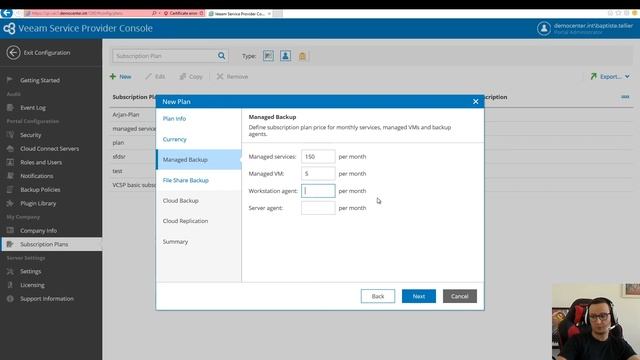The height and width of the screenshot is (360, 640).
Task: Click the Exit Configuration back arrow icon
Action: click(13, 53)
